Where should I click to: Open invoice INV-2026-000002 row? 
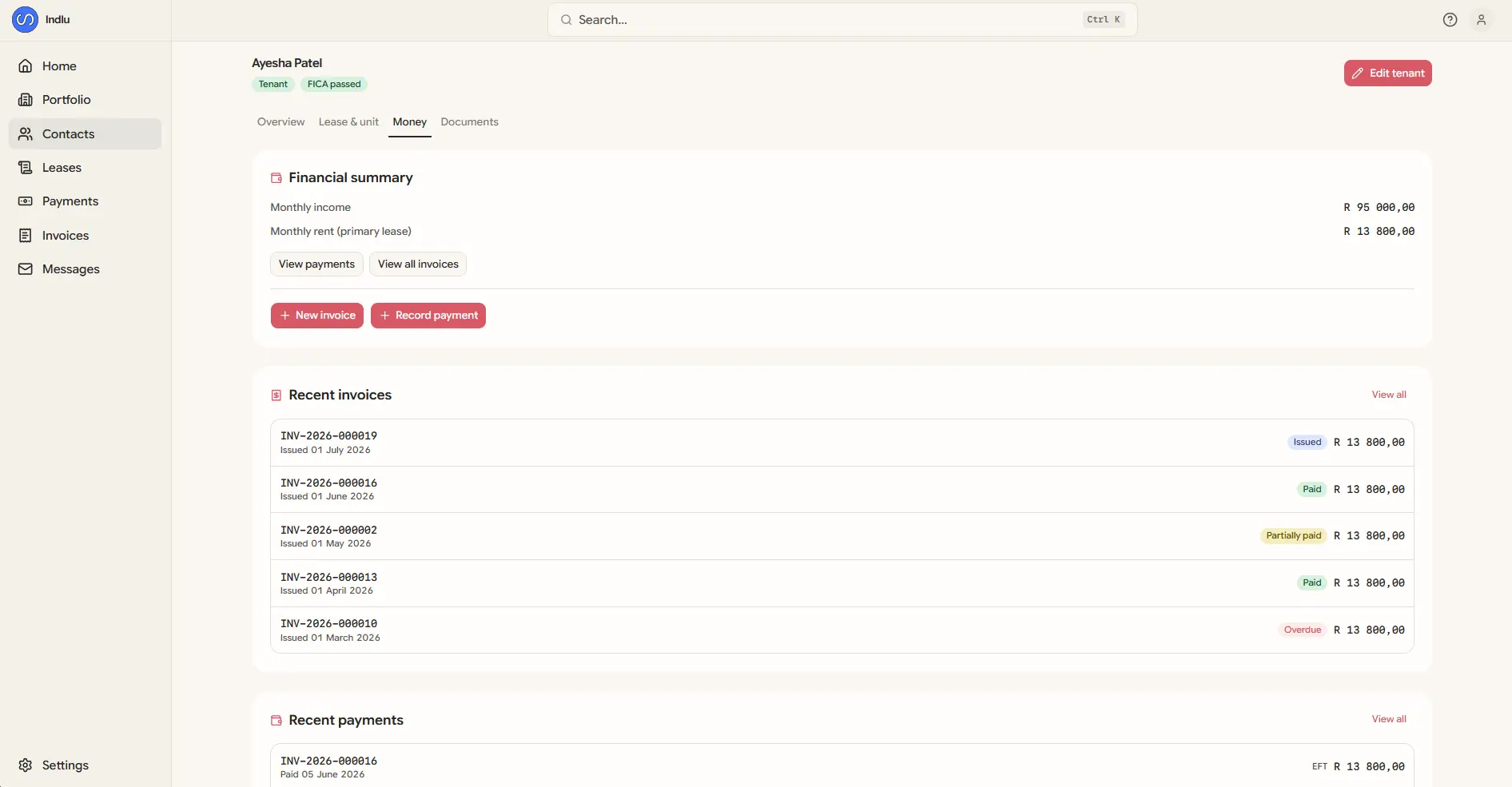tap(842, 536)
